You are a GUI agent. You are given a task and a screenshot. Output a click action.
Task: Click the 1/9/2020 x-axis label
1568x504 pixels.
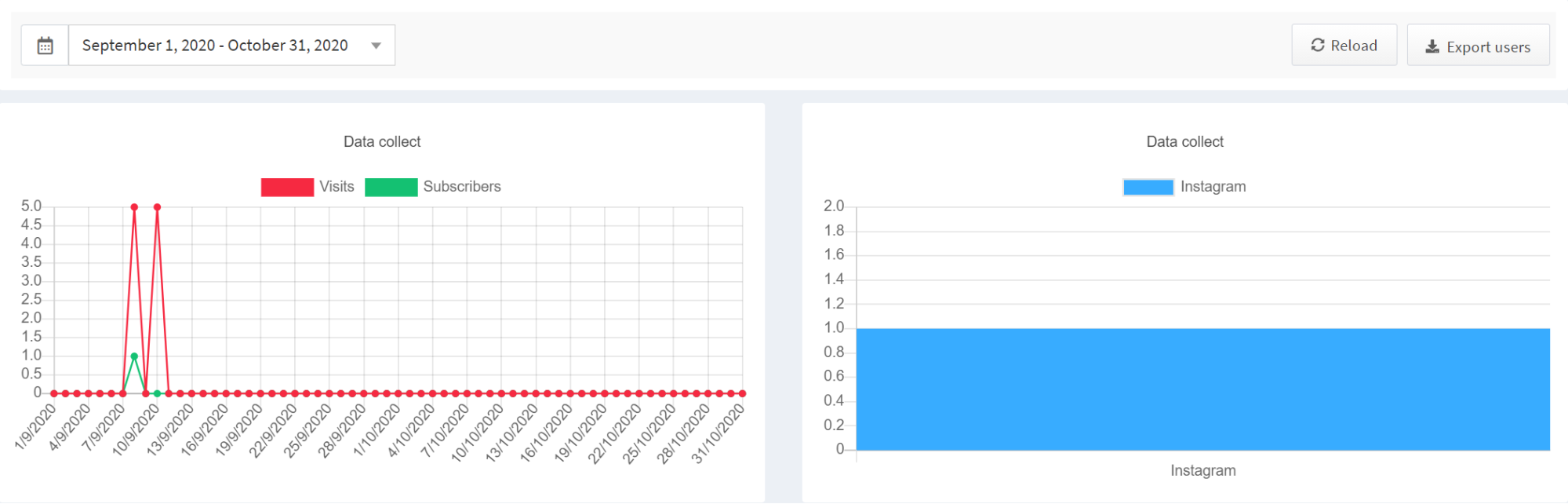35,426
